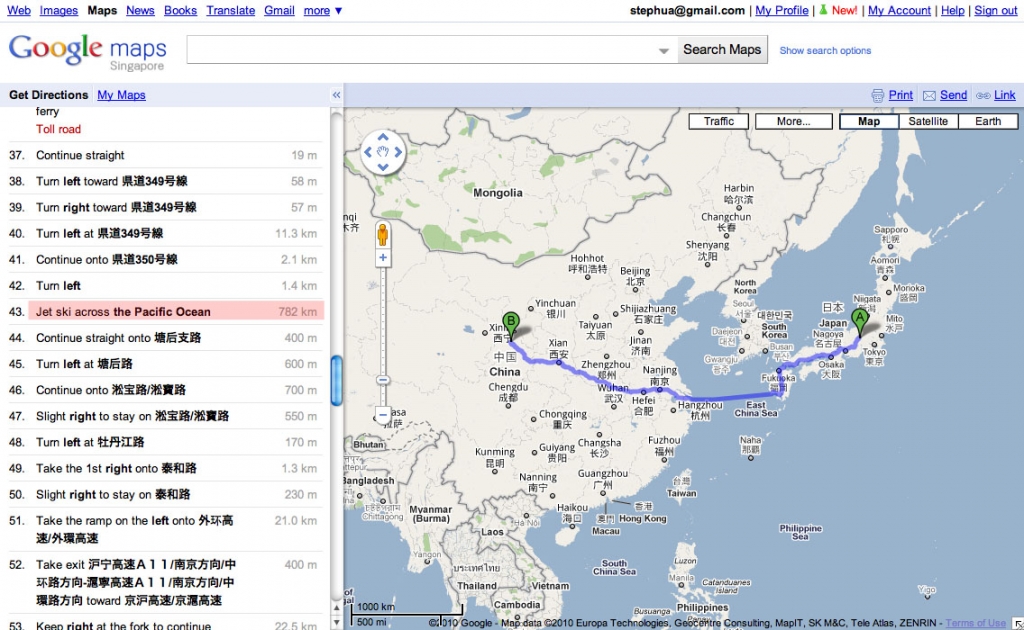The width and height of the screenshot is (1024, 630).
Task: Click the Send link
Action: point(953,95)
